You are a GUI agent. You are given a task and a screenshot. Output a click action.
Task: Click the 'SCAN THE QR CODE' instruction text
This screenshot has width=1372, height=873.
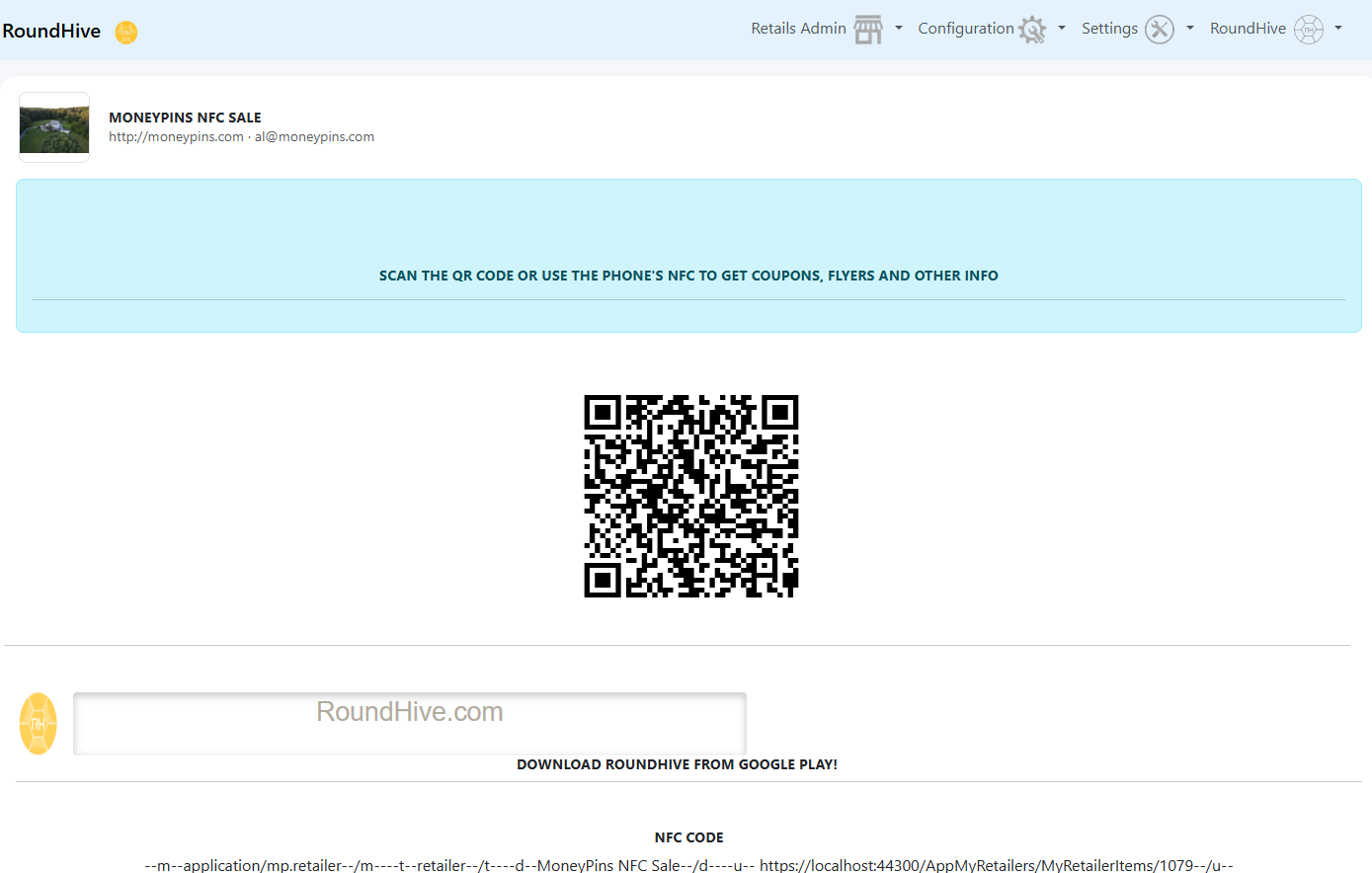(x=688, y=276)
